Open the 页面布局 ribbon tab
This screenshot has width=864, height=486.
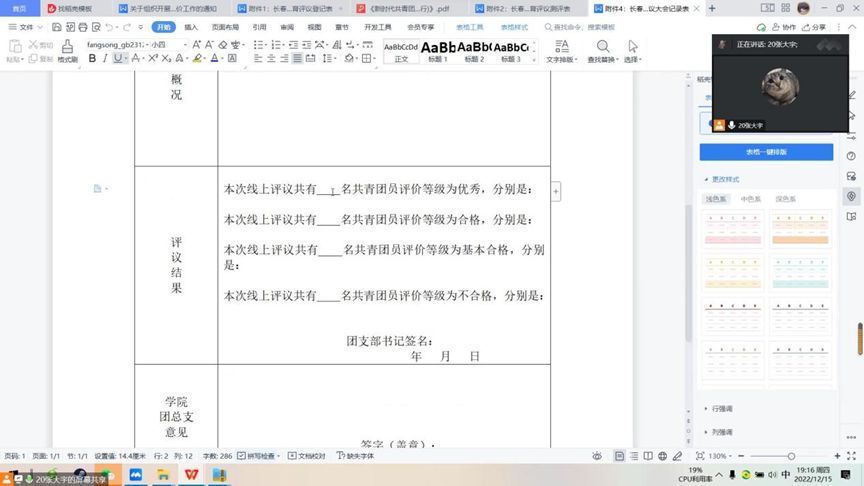[x=225, y=27]
